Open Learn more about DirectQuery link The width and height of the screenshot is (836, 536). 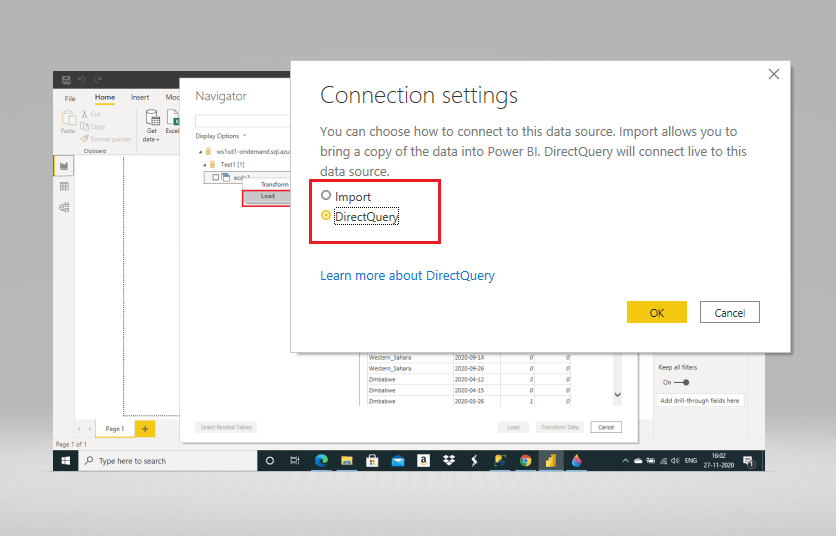tap(407, 276)
